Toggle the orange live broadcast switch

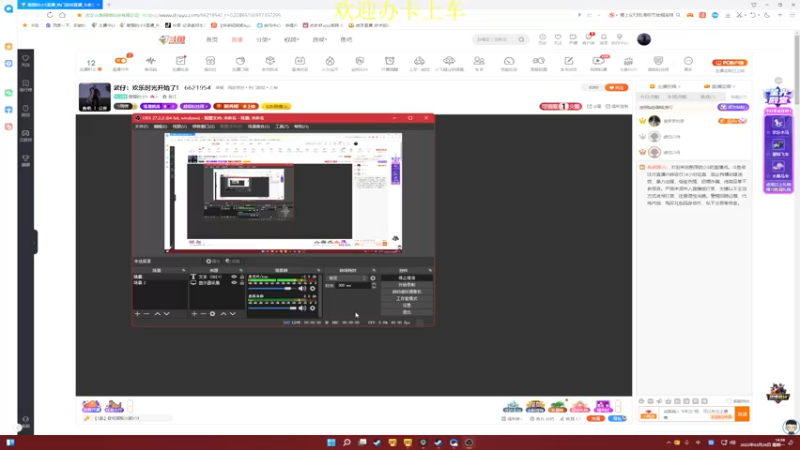click(x=121, y=61)
